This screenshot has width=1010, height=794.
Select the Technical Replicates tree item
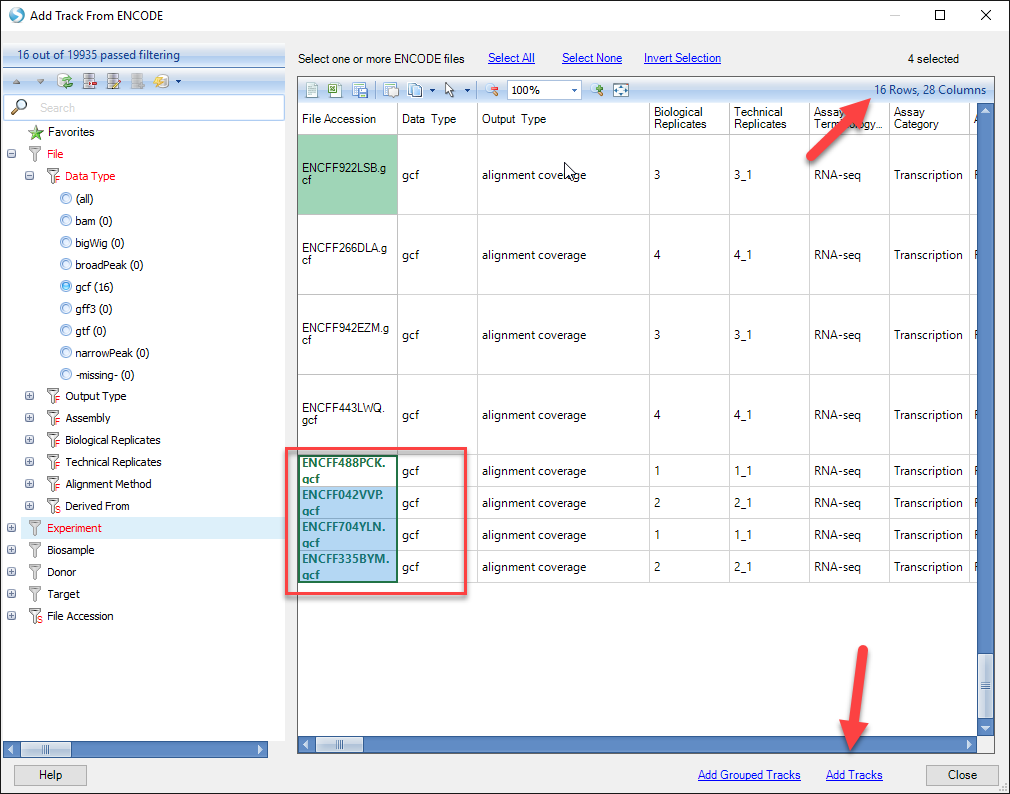point(113,462)
